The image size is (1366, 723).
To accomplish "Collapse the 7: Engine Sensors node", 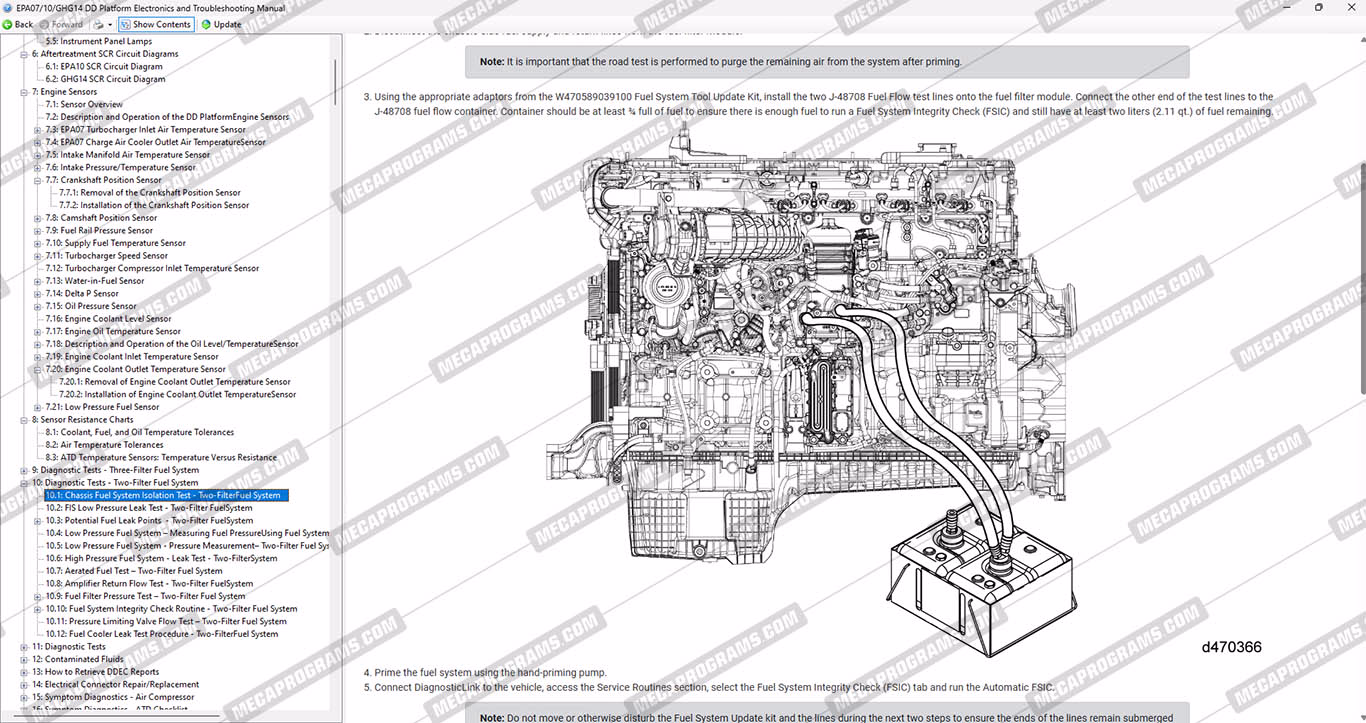I will 24,92.
